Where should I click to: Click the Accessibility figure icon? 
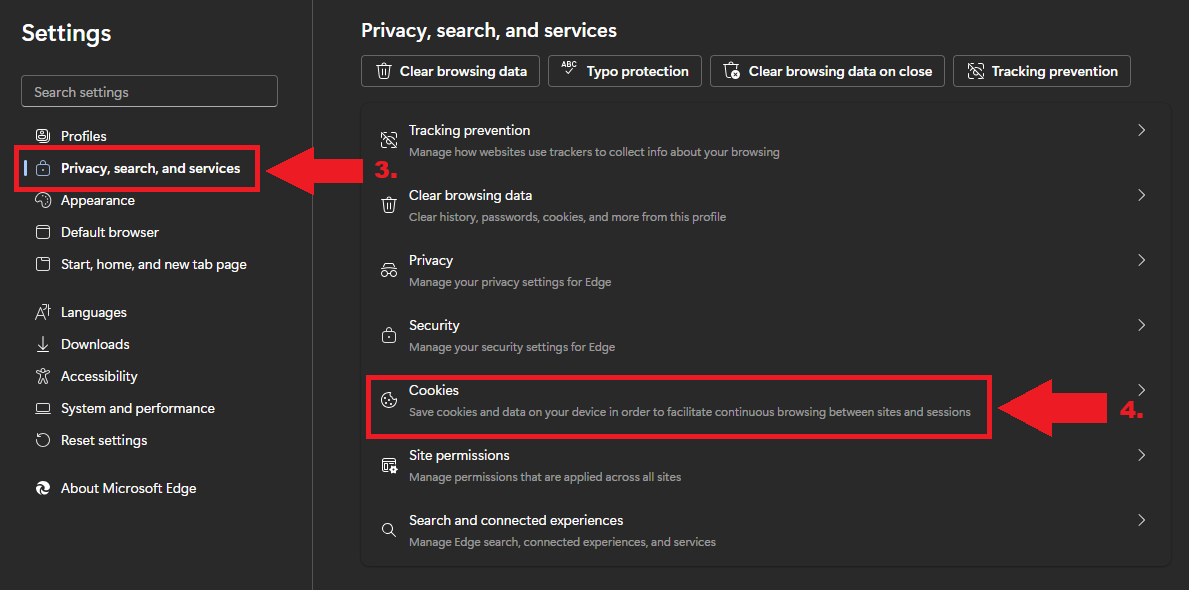(x=43, y=376)
